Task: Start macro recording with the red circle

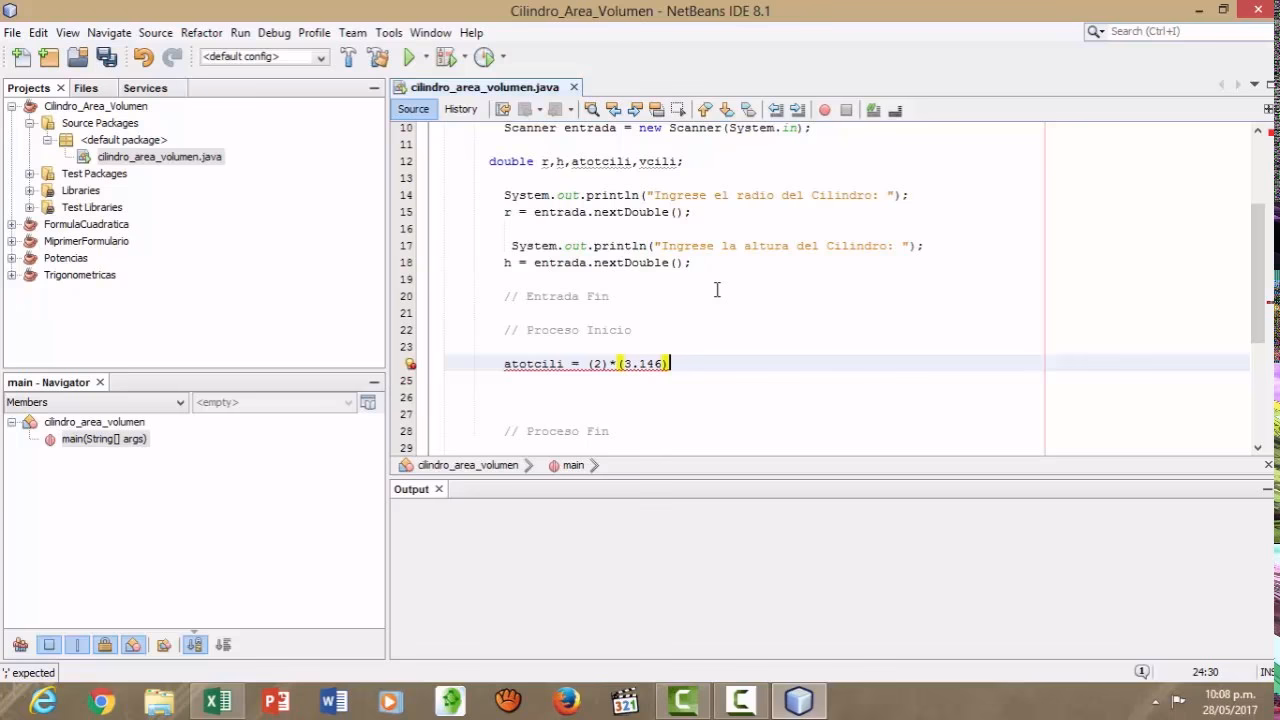Action: click(825, 110)
